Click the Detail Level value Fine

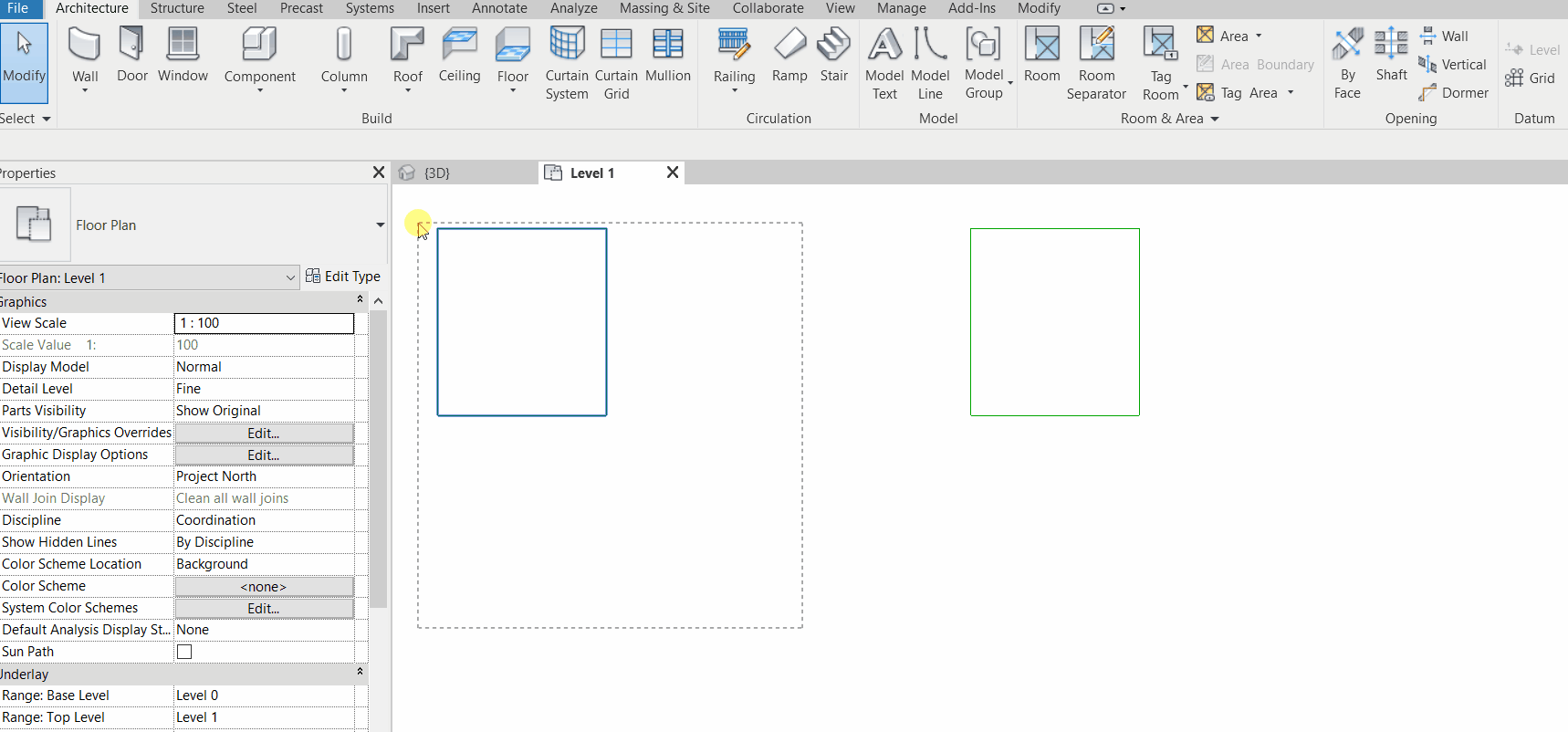pos(188,389)
